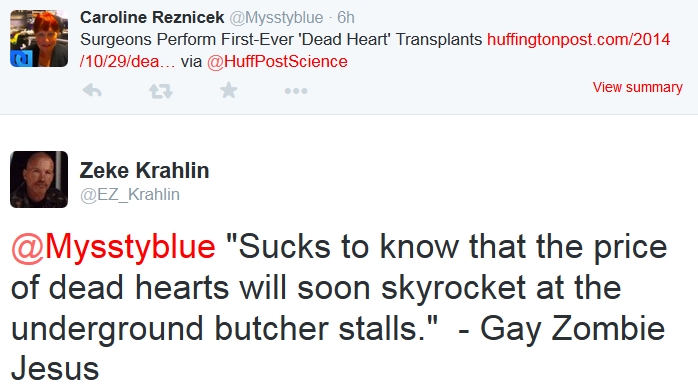Click the /10/29/dea… link continuation

(x=128, y=61)
